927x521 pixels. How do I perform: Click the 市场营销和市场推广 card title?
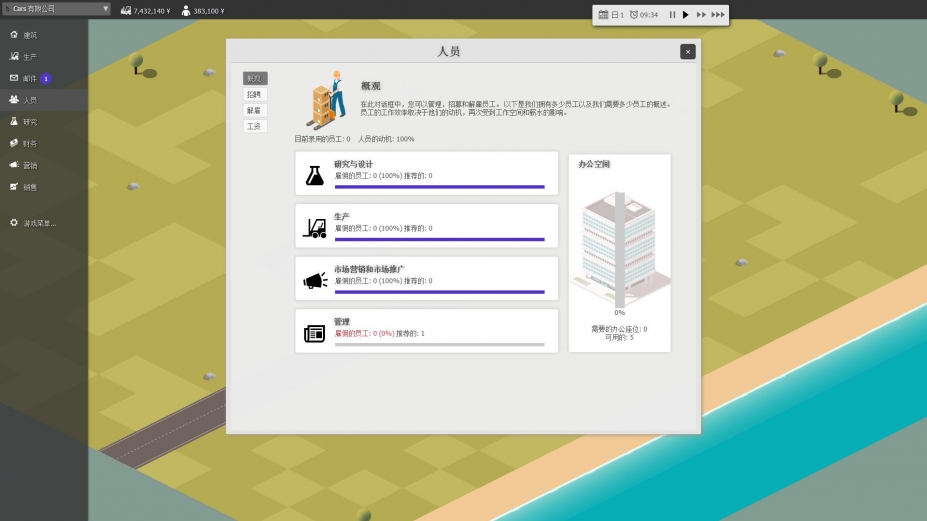369,269
